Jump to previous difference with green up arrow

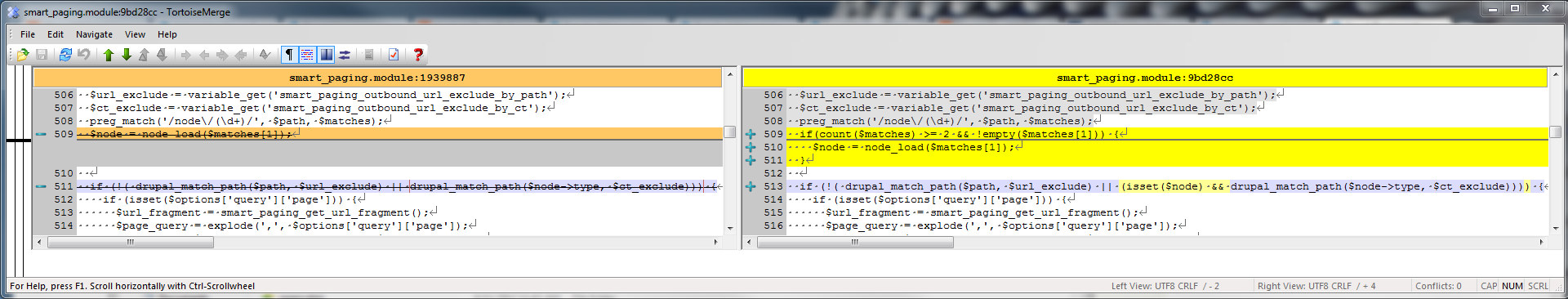(x=108, y=55)
